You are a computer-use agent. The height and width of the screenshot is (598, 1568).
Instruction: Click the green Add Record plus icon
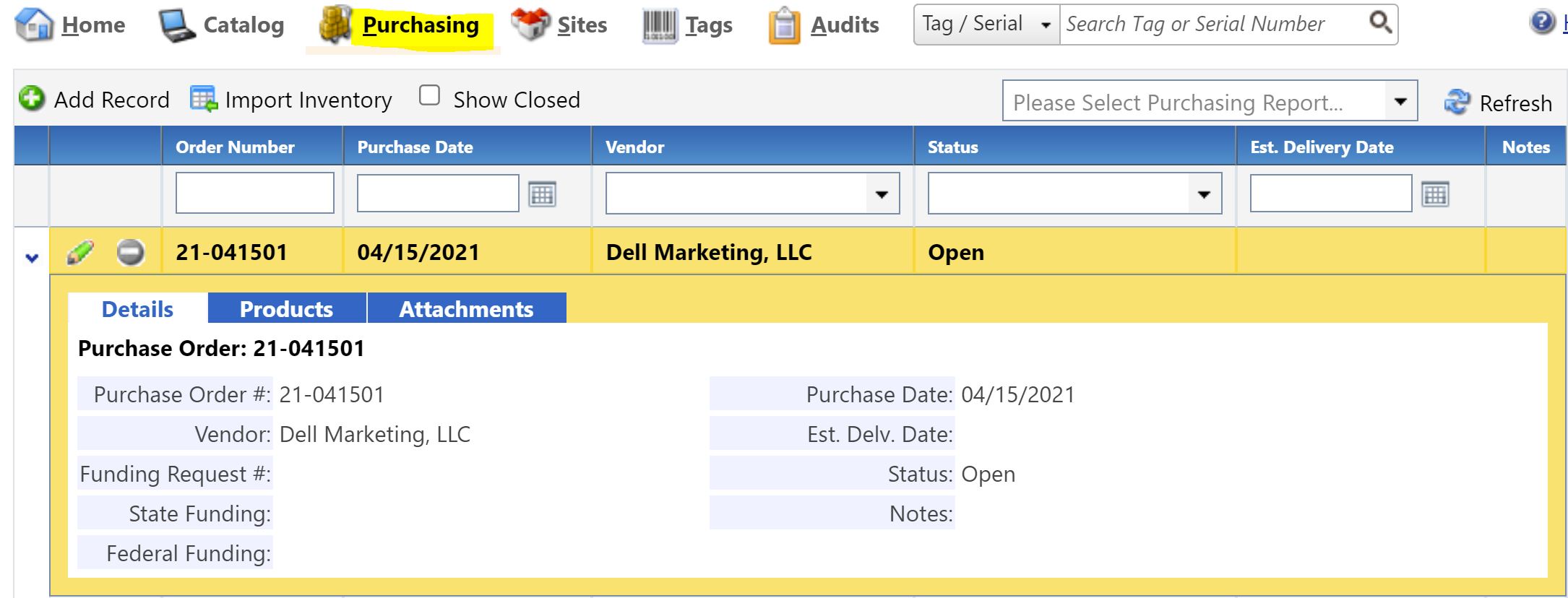pos(32,98)
